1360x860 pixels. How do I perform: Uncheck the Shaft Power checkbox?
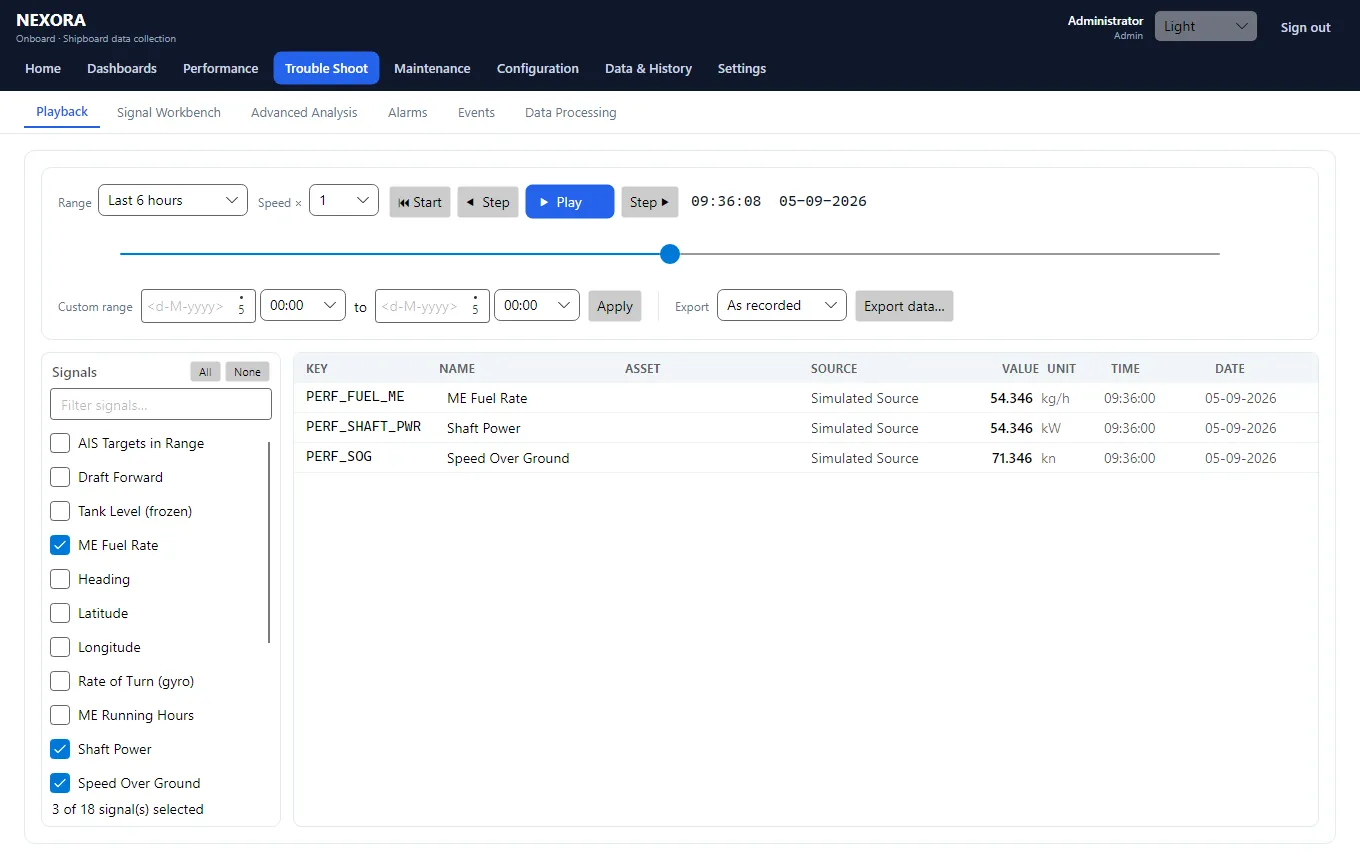[60, 749]
